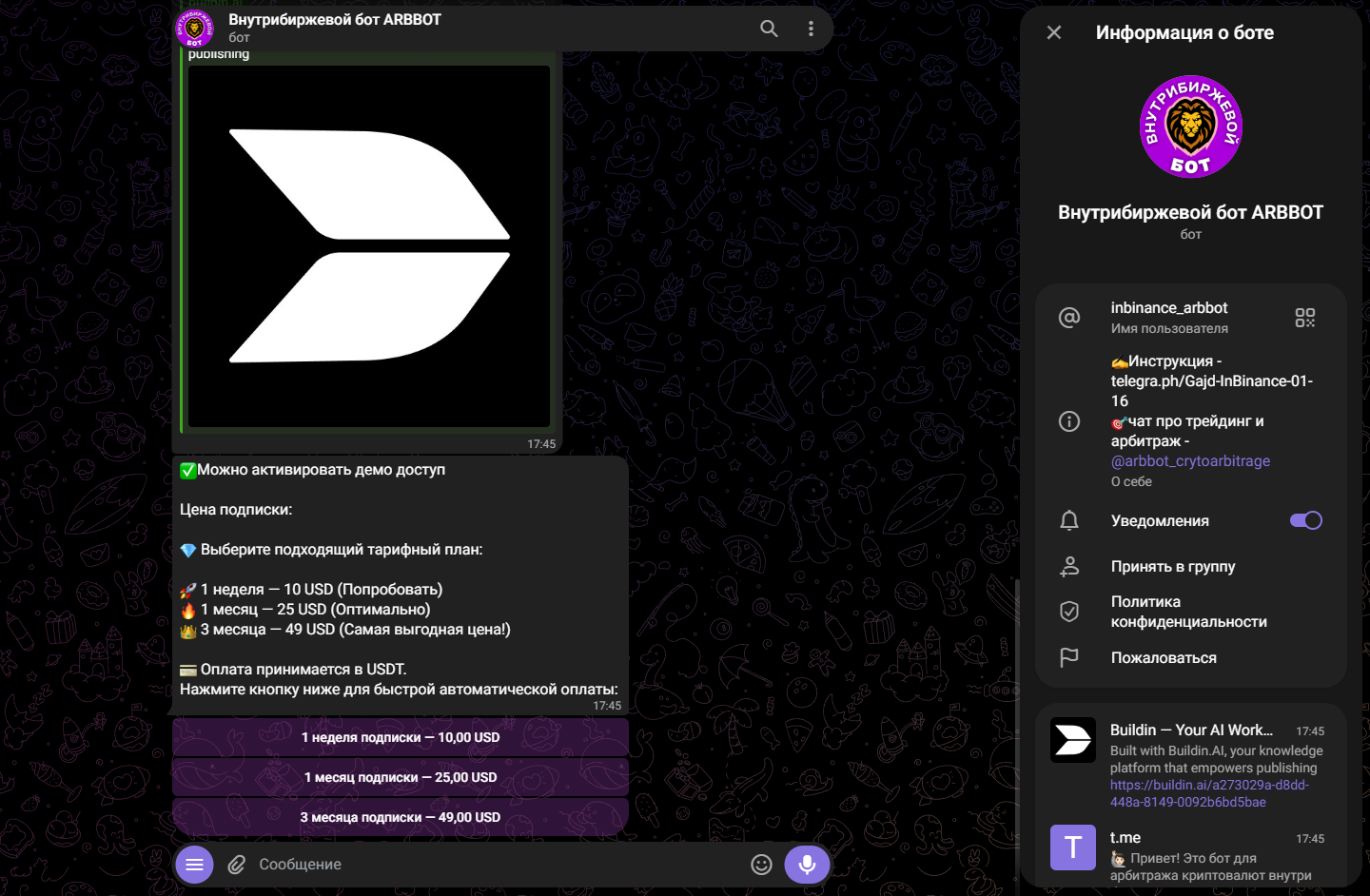
Task: Open the t.me shared link entry
Action: pos(1191,855)
